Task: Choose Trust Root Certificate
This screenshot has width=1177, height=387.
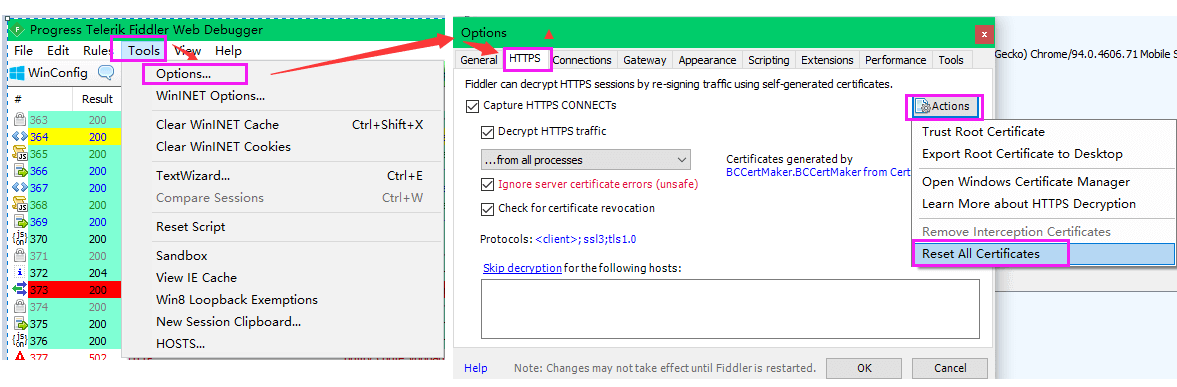Action: (983, 132)
